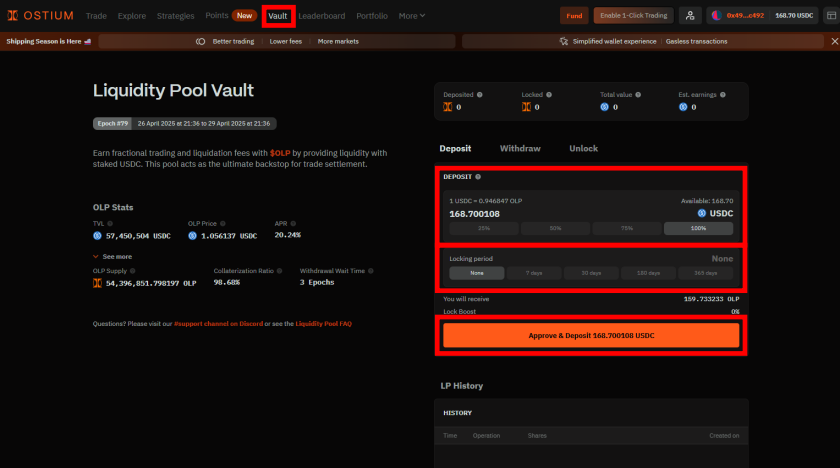
Task: Click the 168.70 USDC wallet balance
Action: pos(794,16)
